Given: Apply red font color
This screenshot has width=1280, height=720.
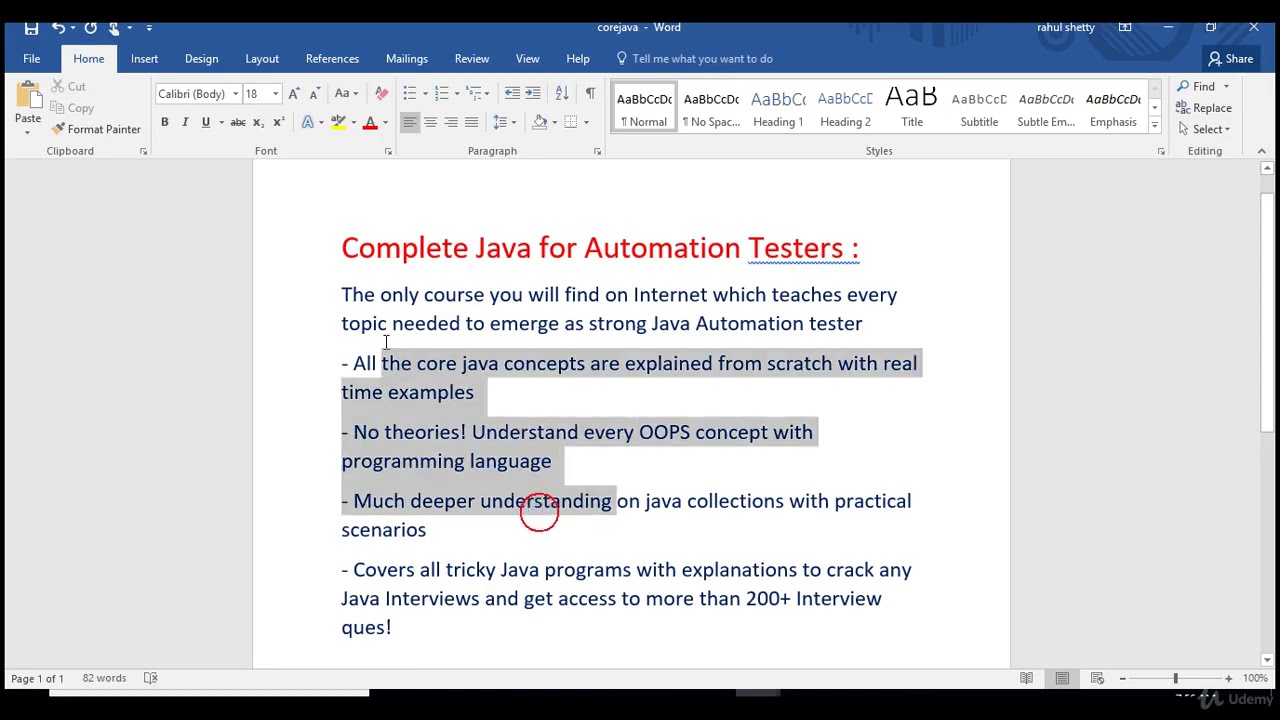Looking at the screenshot, I should click(x=370, y=122).
